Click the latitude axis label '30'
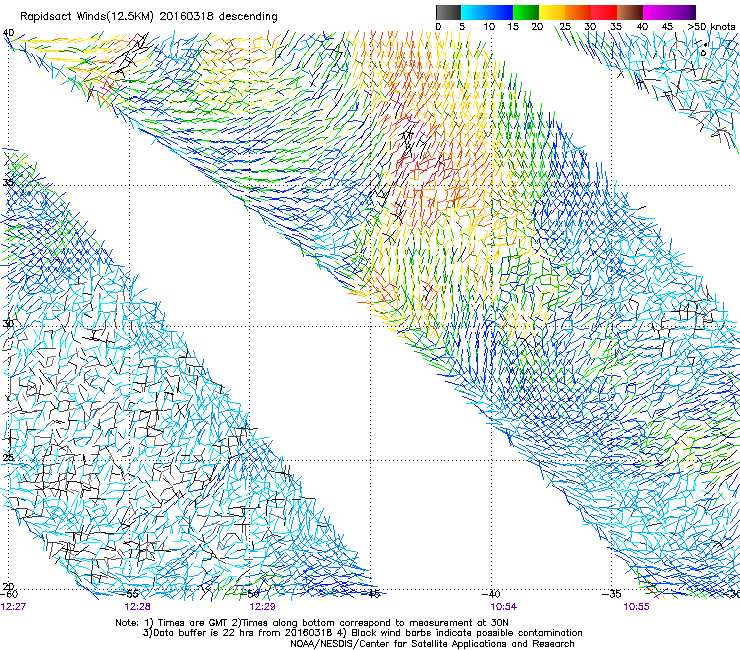The width and height of the screenshot is (740, 650). [8, 324]
